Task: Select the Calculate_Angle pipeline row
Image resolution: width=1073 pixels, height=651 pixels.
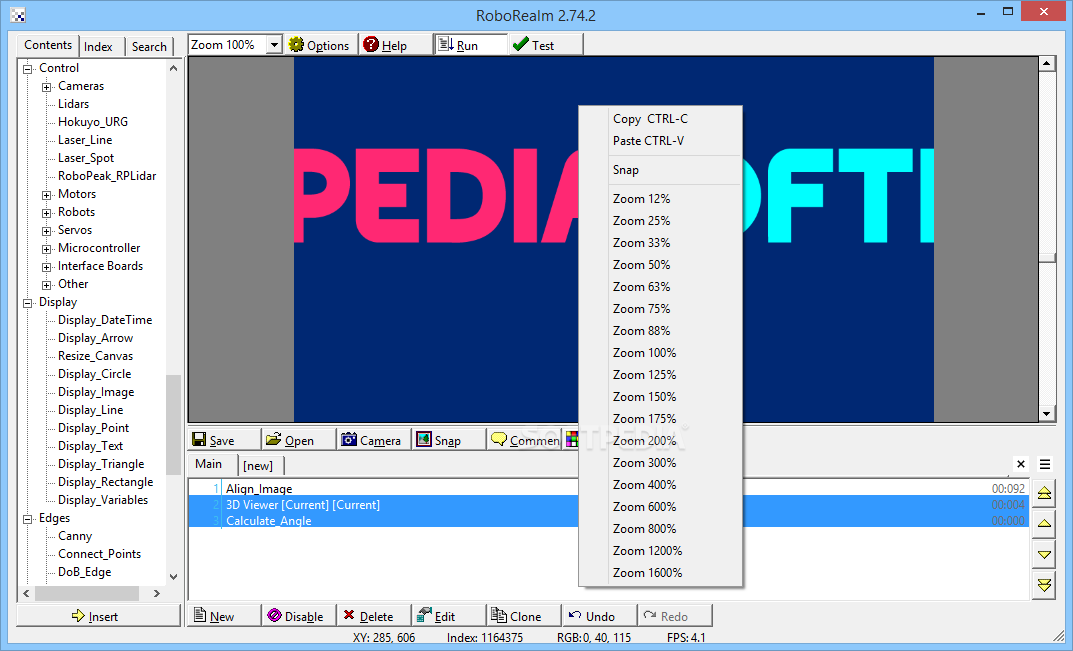Action: 609,520
